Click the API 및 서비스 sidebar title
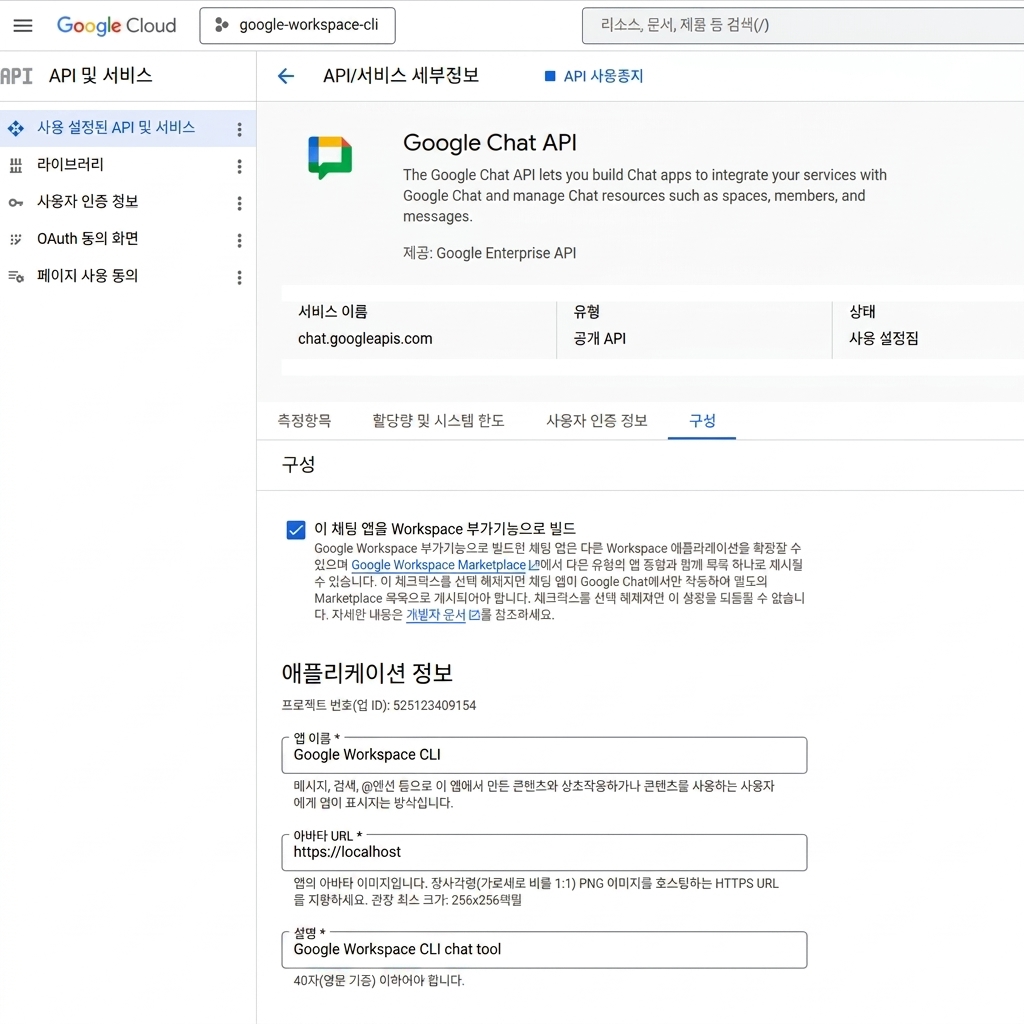The height and width of the screenshot is (1024, 1024). (101, 76)
